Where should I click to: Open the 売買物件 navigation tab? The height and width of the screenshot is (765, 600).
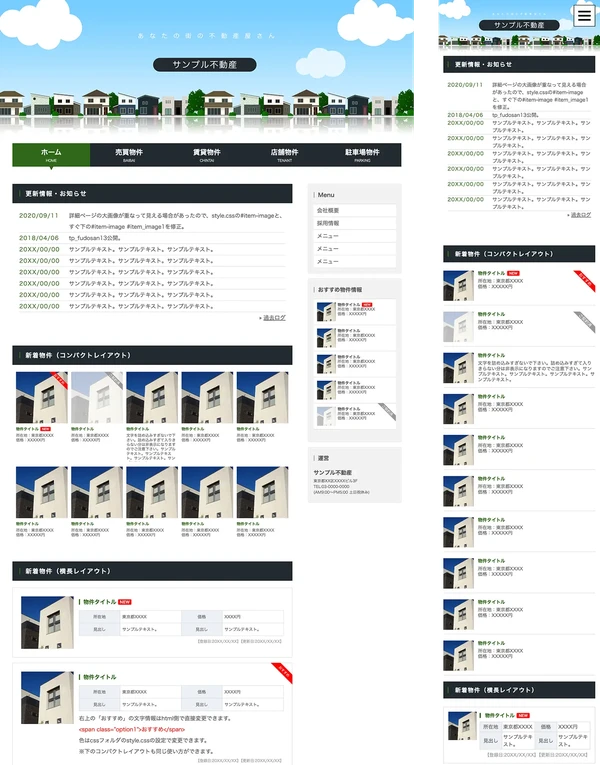point(129,154)
